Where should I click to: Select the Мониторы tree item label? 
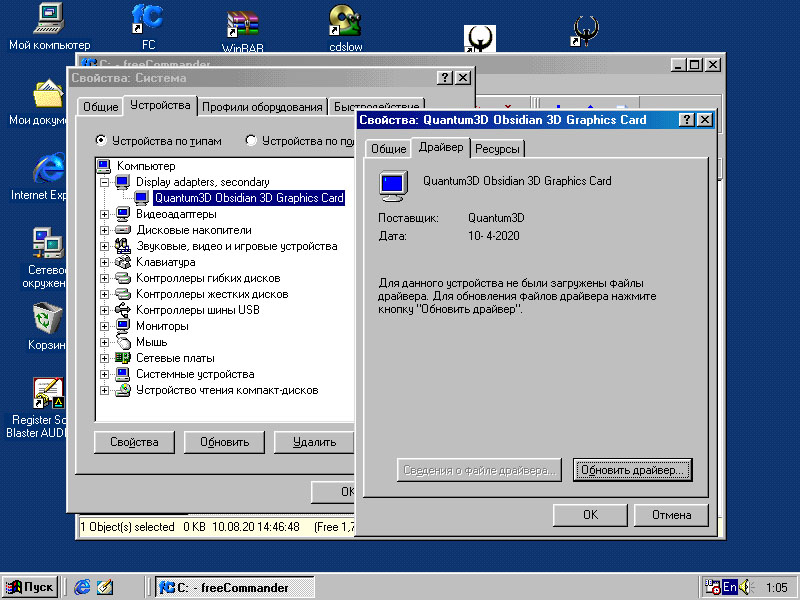click(162, 326)
